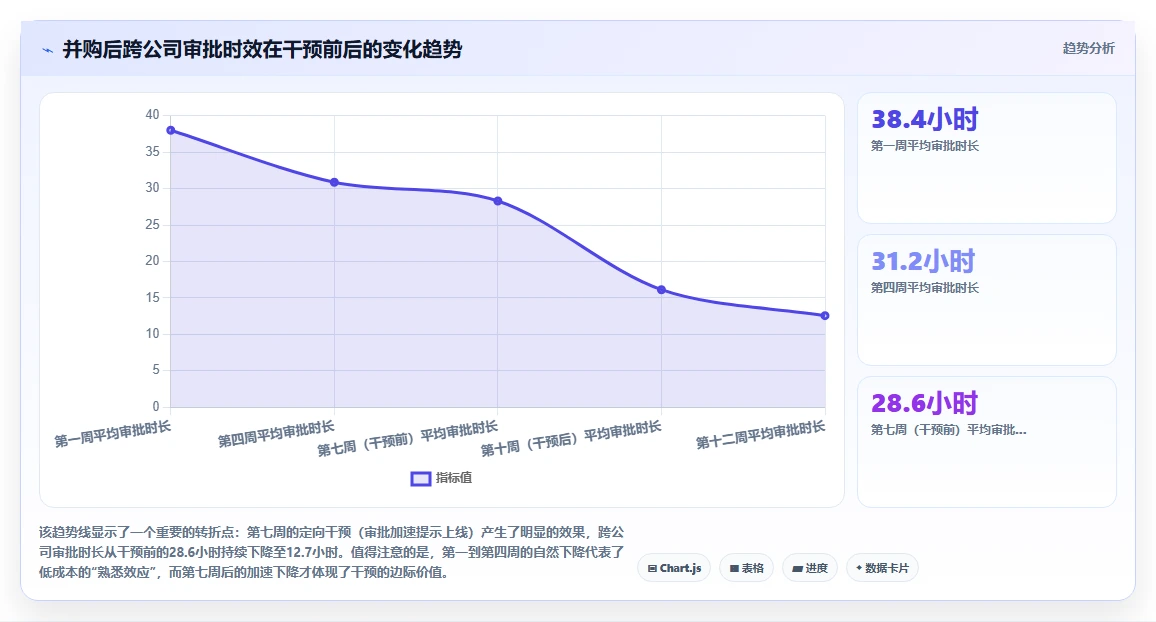Click x-axis label 第七周（干预前）平均审批时长

click(x=408, y=438)
